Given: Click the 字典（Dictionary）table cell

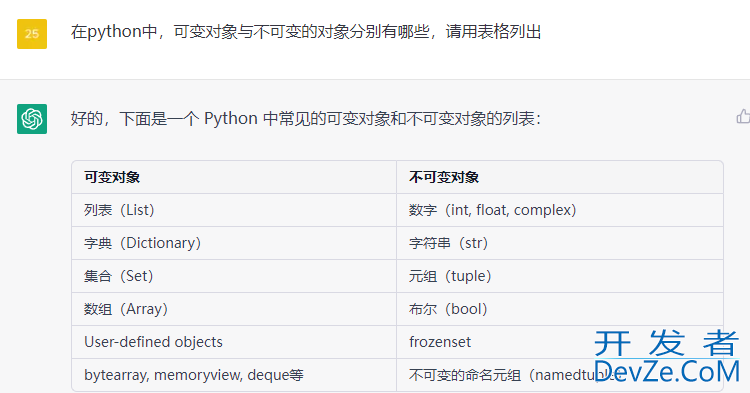Looking at the screenshot, I should 234,243.
